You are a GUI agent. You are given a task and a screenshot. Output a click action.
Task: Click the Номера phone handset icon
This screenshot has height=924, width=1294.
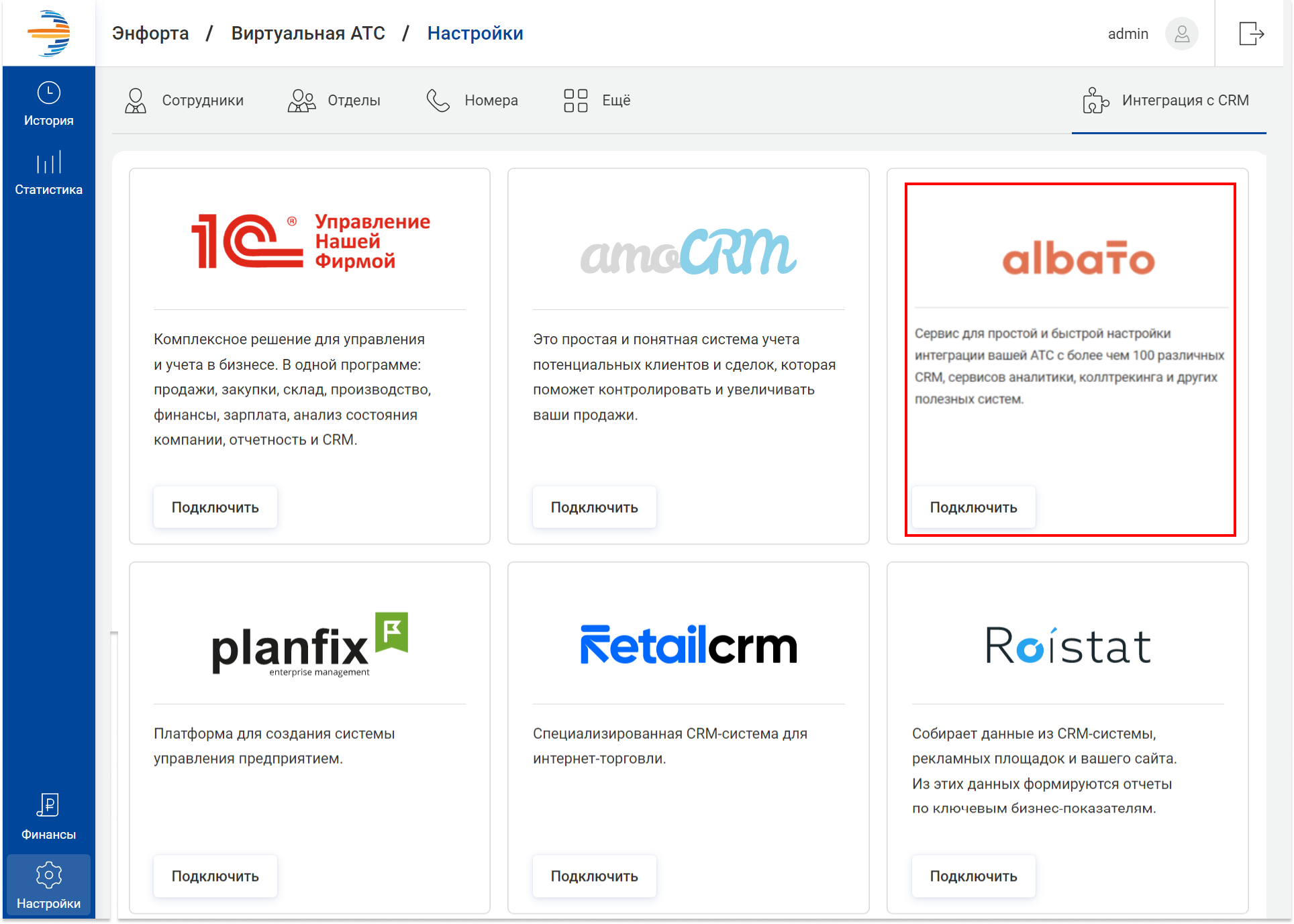(x=438, y=101)
